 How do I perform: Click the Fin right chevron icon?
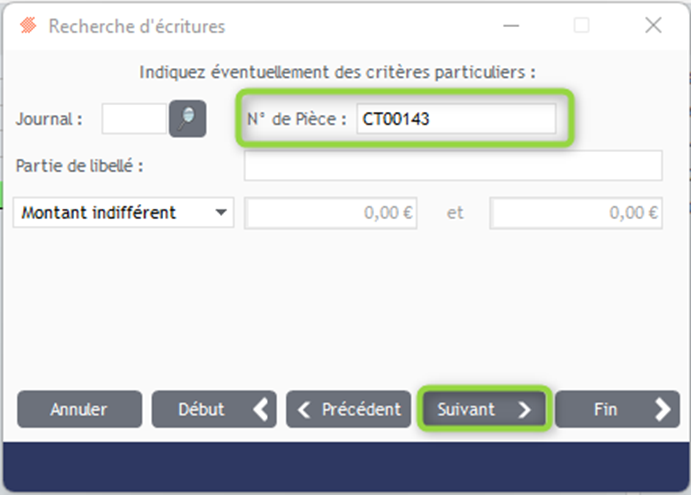(663, 409)
